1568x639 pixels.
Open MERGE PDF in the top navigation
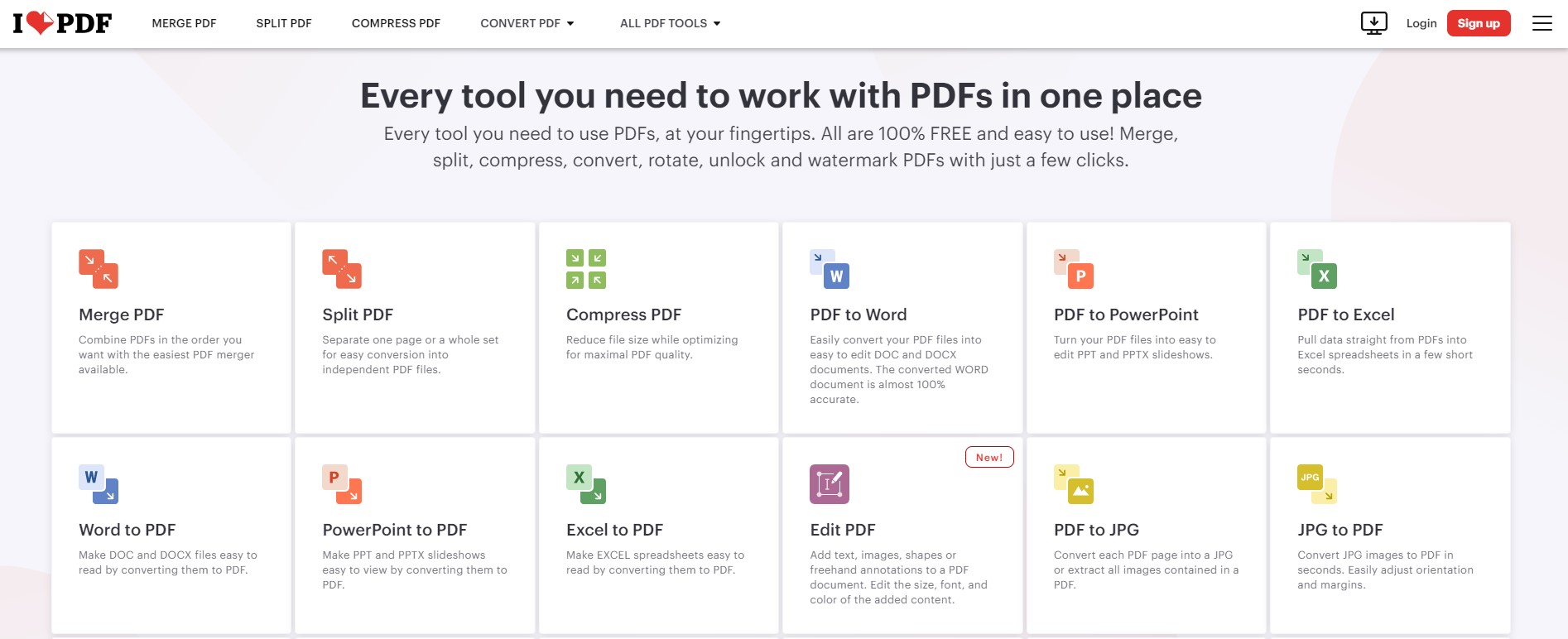(x=184, y=23)
